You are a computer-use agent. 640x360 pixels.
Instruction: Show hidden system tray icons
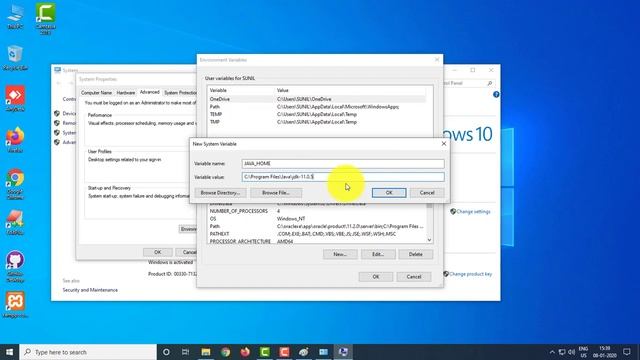click(552, 352)
